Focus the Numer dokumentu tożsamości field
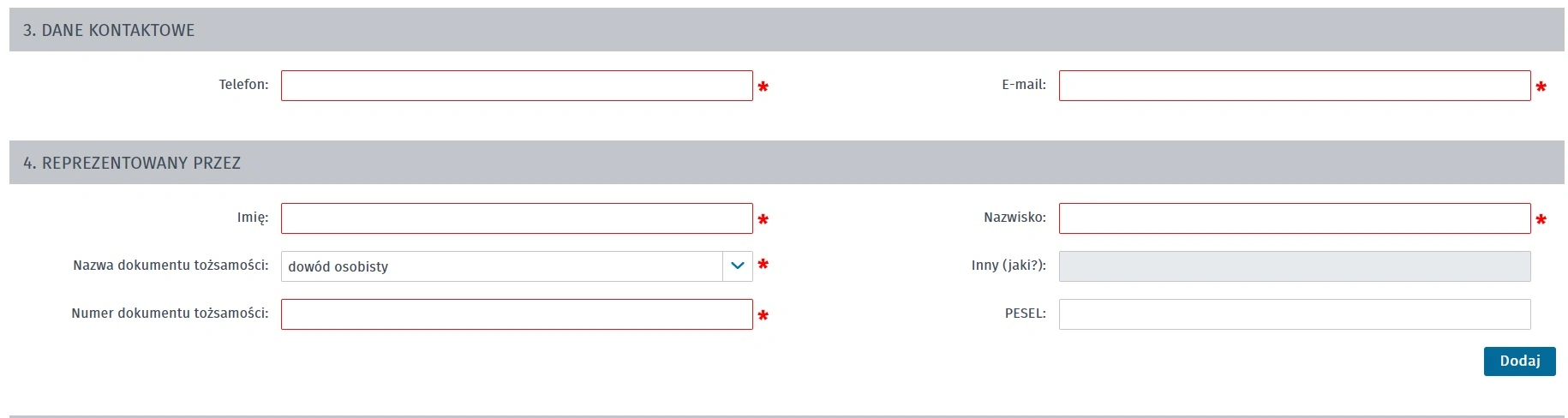 pyautogui.click(x=517, y=314)
